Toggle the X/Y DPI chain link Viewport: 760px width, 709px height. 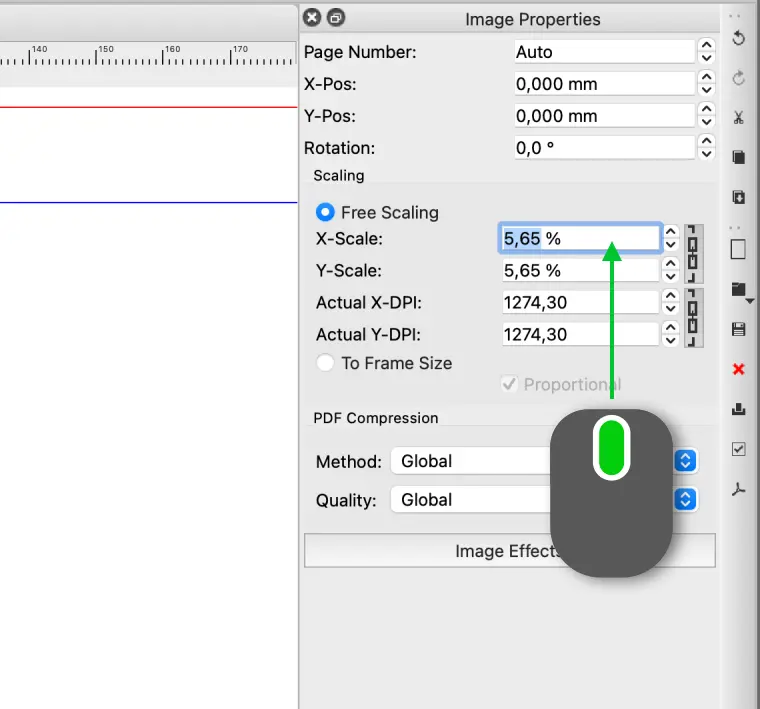[x=693, y=318]
